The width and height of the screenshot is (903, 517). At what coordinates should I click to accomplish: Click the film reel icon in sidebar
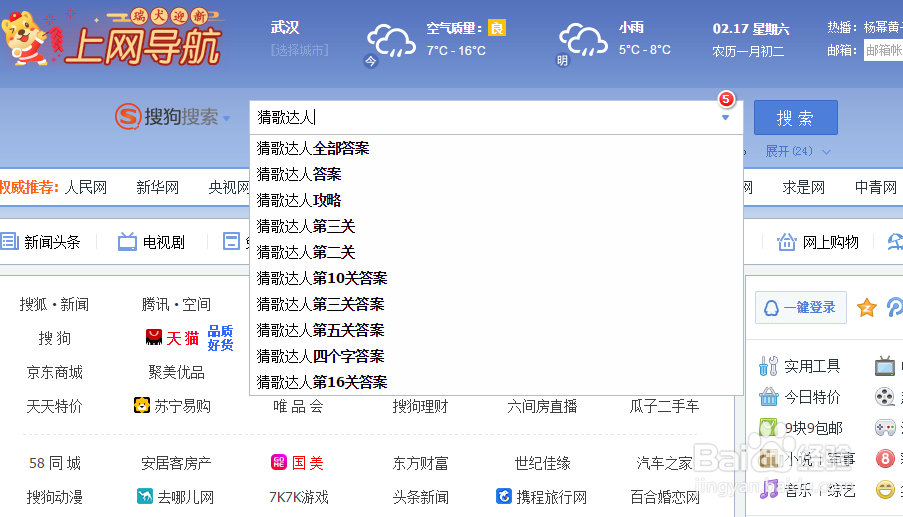click(885, 397)
